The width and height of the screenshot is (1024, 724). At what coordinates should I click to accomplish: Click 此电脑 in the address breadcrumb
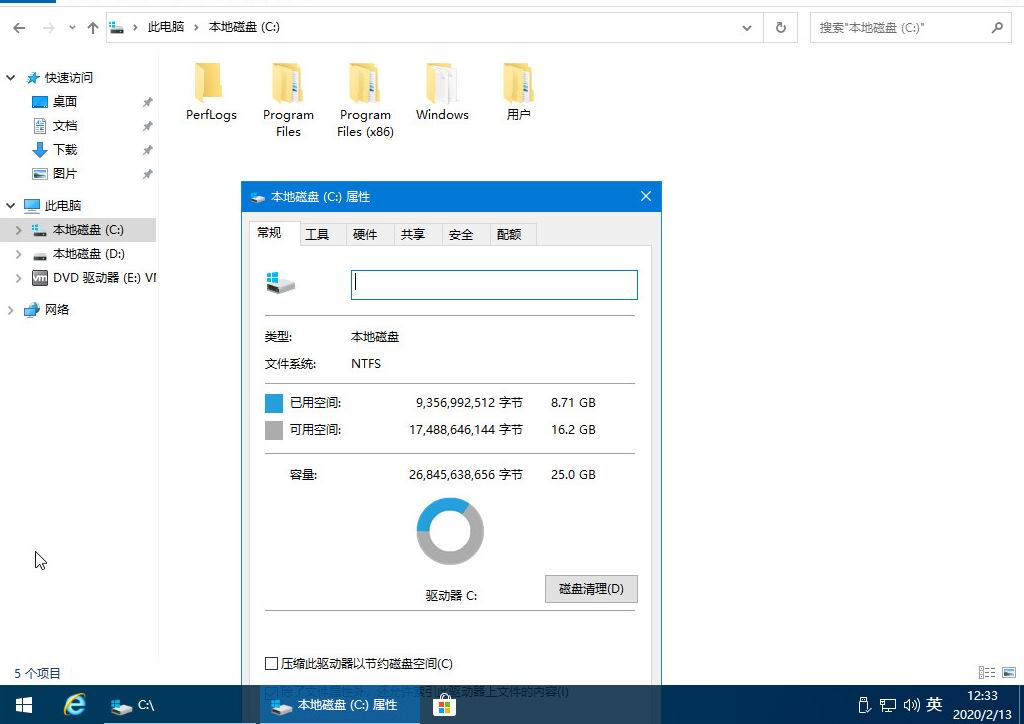[x=166, y=27]
